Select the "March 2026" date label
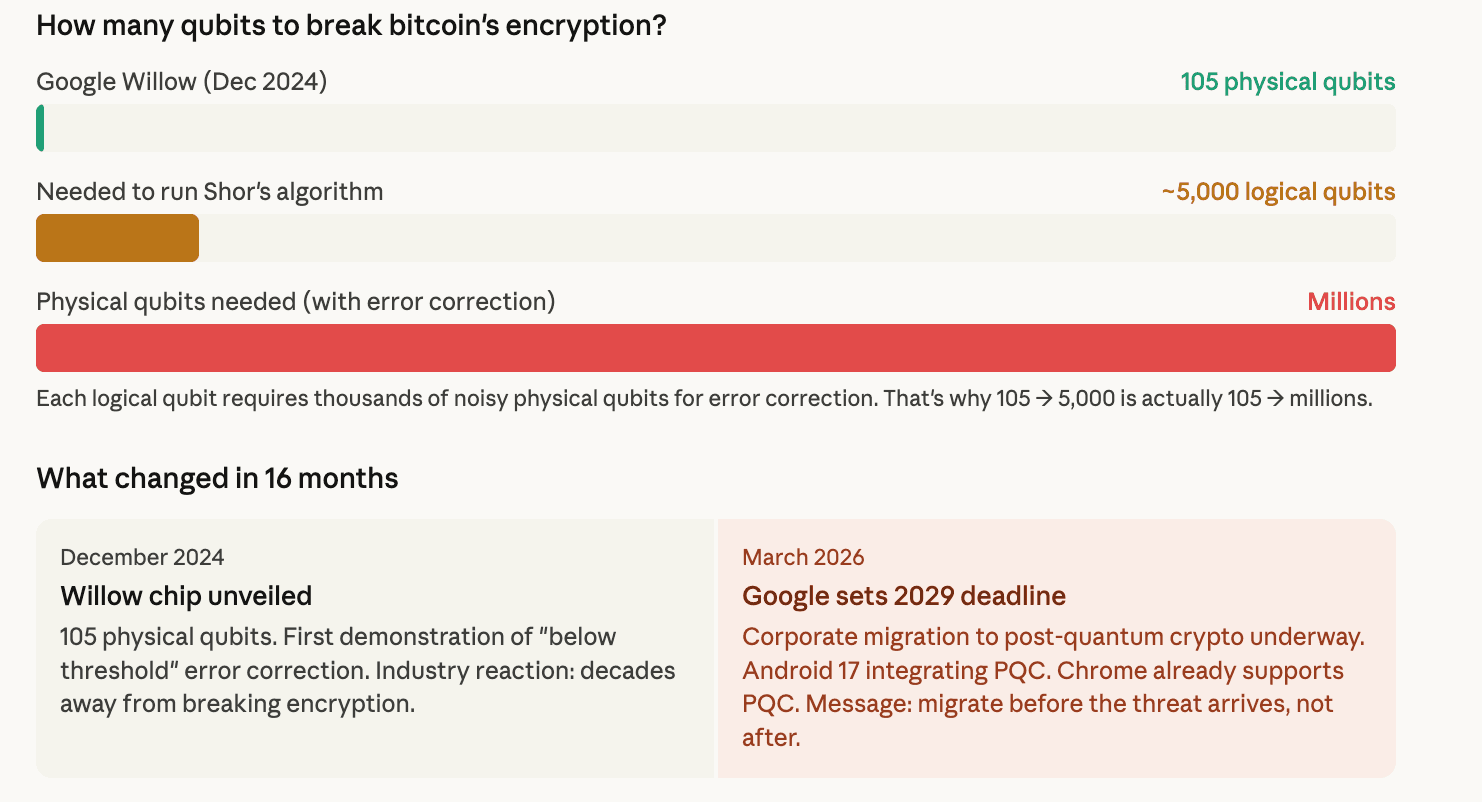 [803, 557]
